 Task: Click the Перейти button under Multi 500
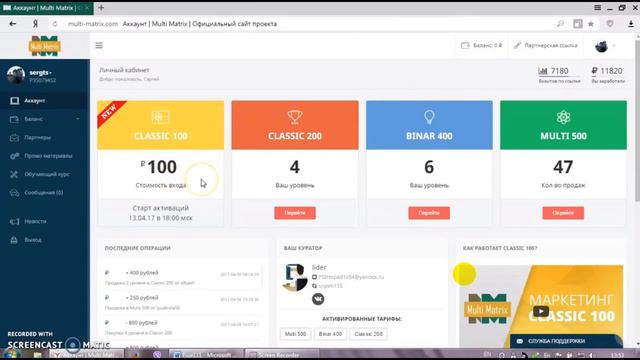[x=563, y=213]
